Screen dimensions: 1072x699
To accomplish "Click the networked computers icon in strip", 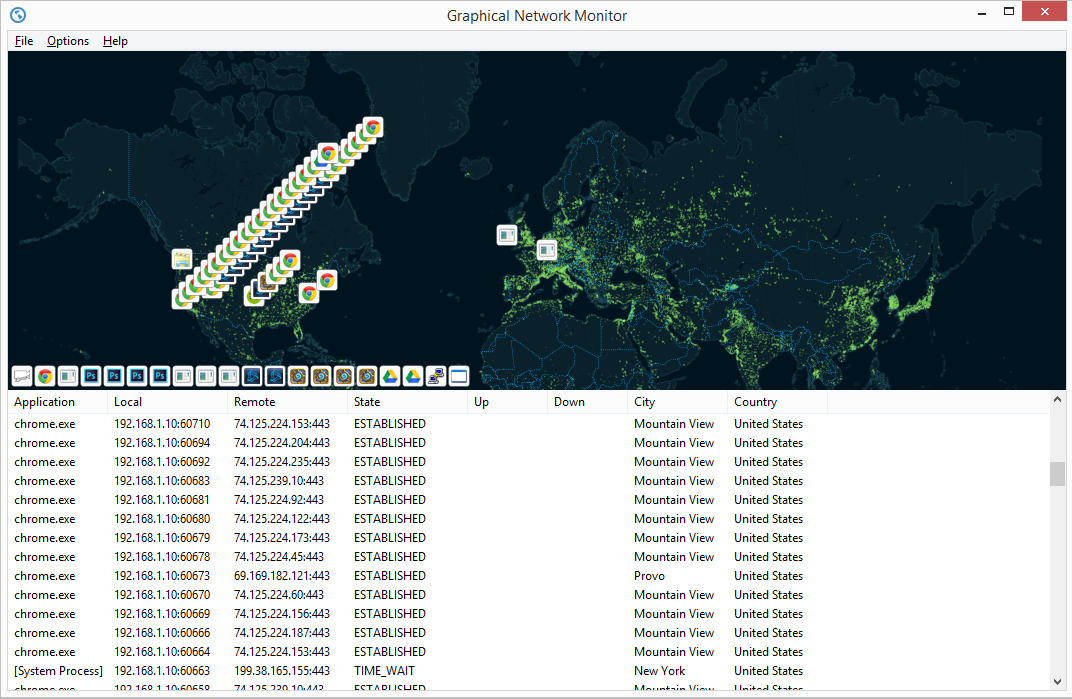I will [x=436, y=376].
